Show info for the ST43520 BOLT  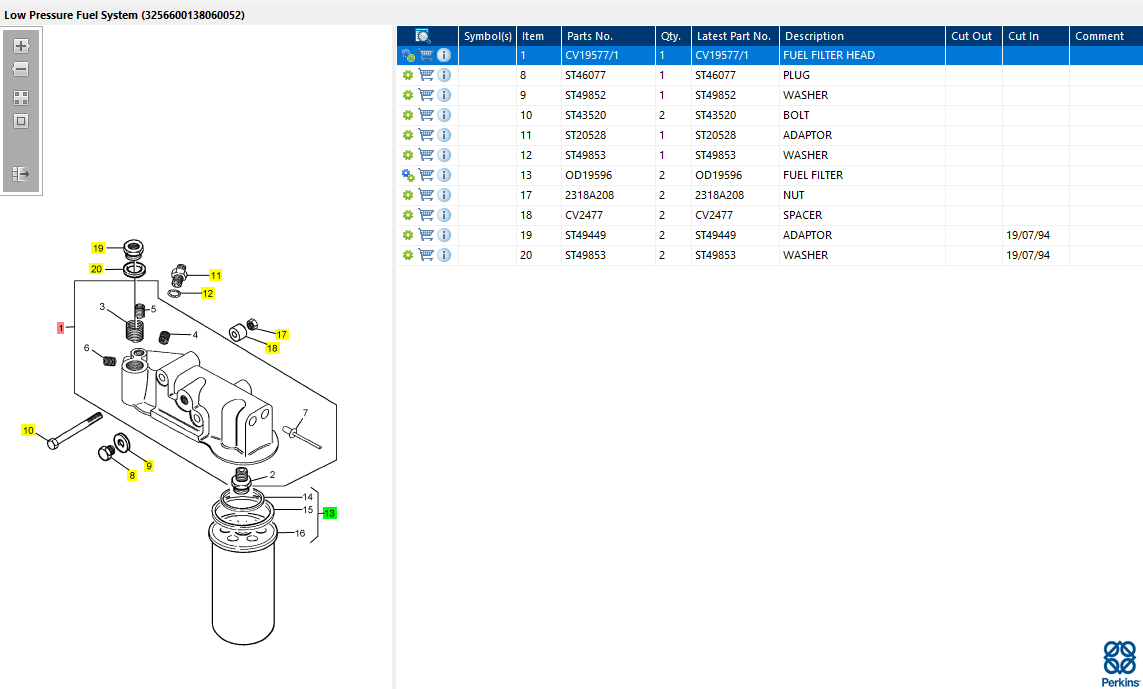[x=444, y=115]
